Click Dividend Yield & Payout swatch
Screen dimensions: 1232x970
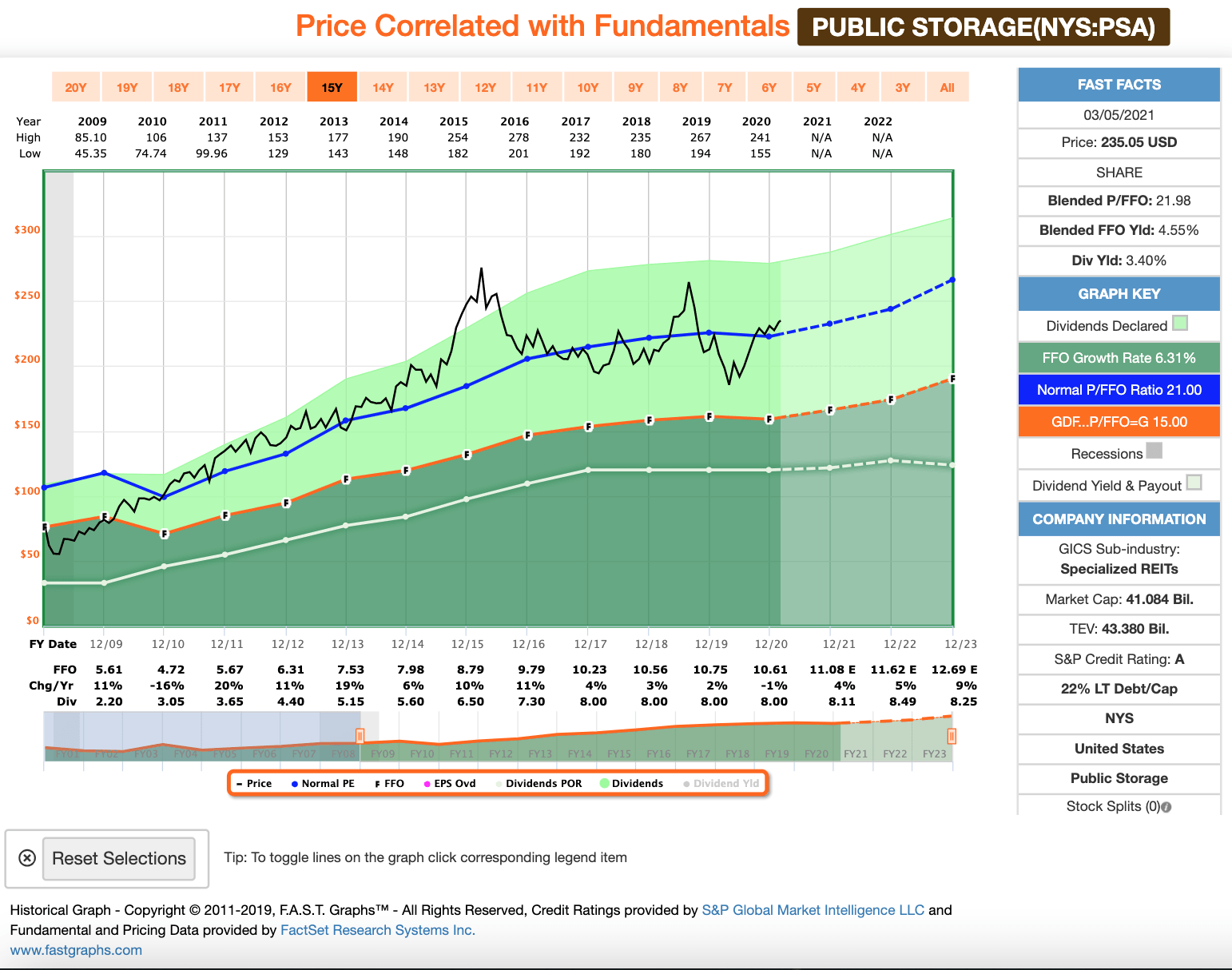(x=1194, y=483)
